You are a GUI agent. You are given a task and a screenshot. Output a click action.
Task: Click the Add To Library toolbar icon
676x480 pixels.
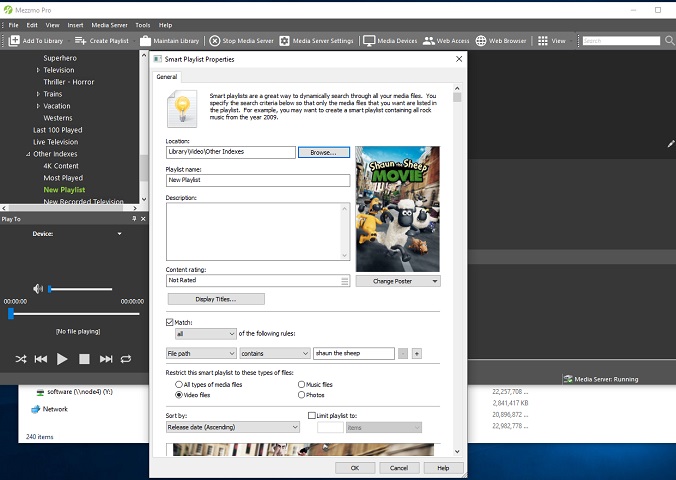click(x=14, y=41)
